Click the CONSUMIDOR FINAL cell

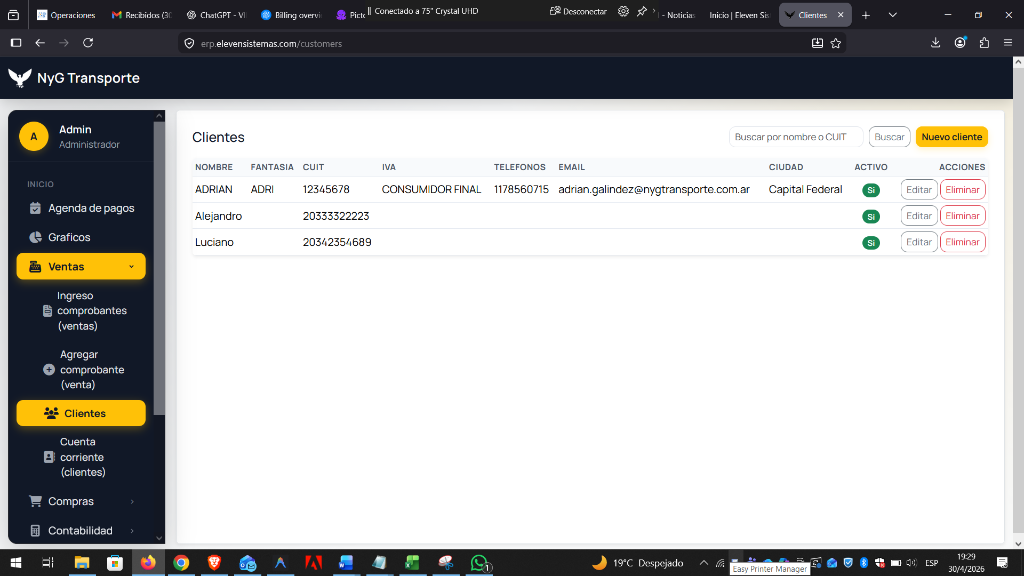[431, 189]
